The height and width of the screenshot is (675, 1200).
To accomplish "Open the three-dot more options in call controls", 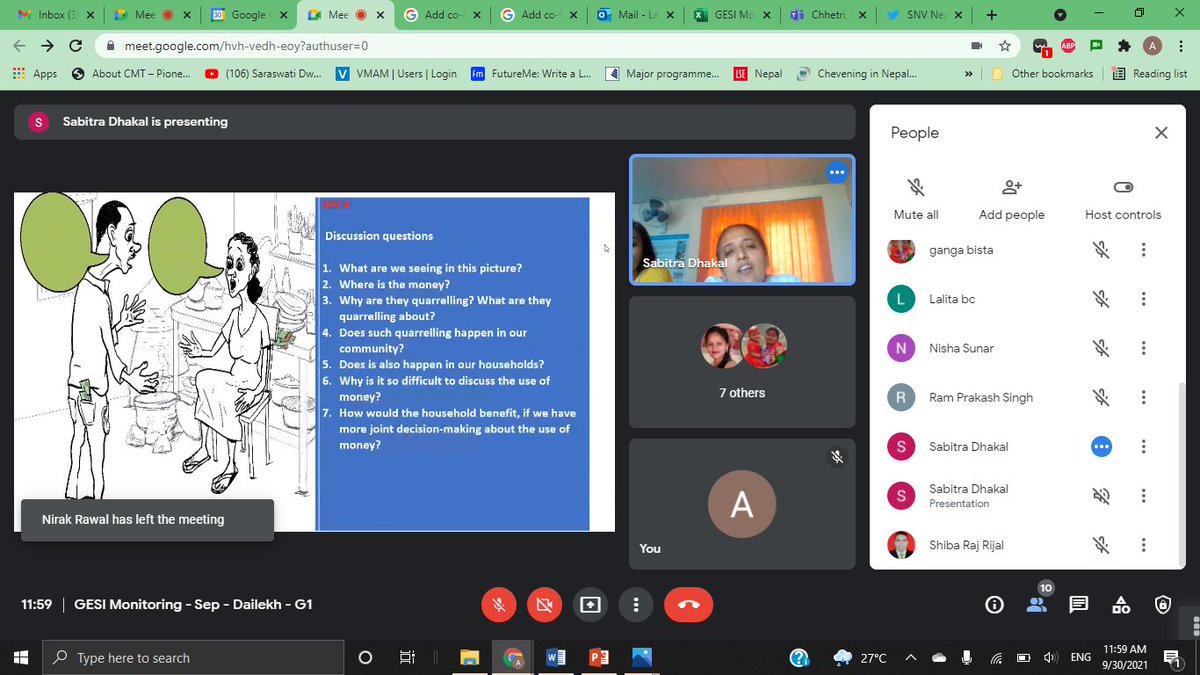I will coord(634,604).
